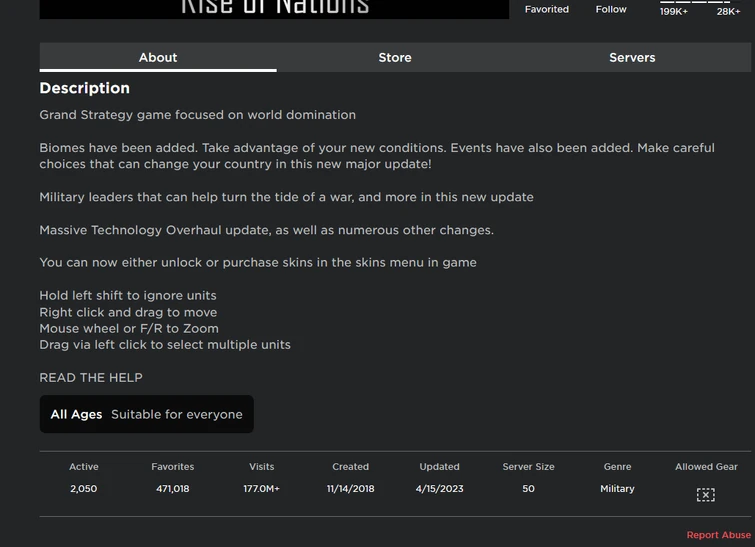Click the READ THE HELP text
The image size is (755, 547).
(91, 377)
